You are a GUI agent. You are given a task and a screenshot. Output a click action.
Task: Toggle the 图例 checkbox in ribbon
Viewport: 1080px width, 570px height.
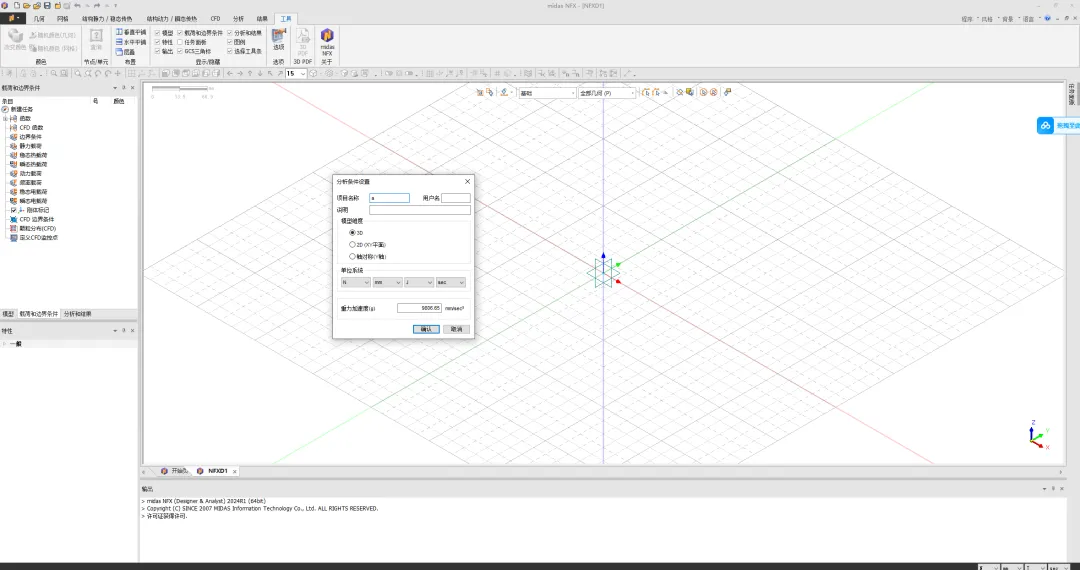230,42
